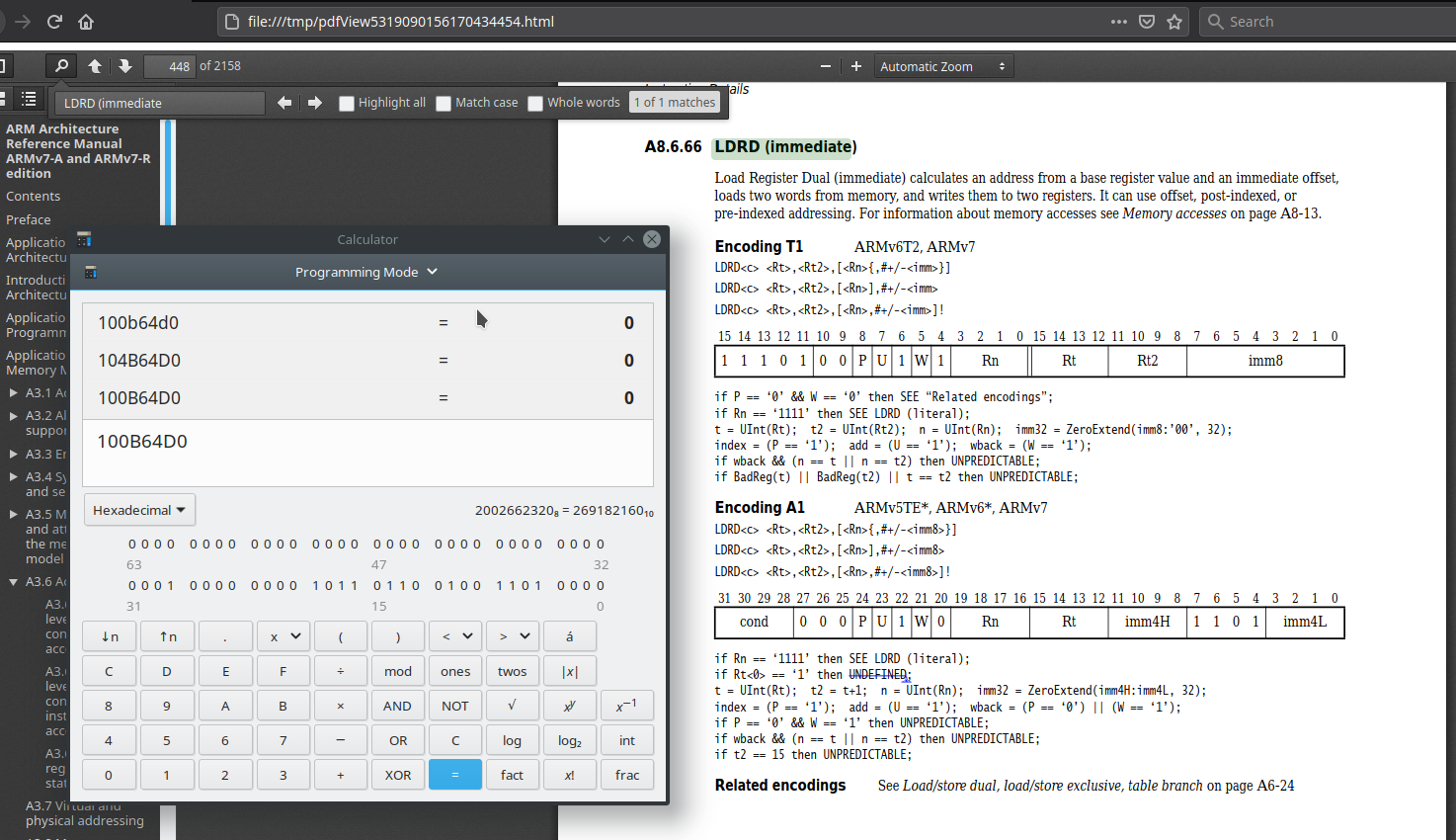Image resolution: width=1456 pixels, height=840 pixels.
Task: Open Preface in the PDF outline
Action: tap(28, 219)
